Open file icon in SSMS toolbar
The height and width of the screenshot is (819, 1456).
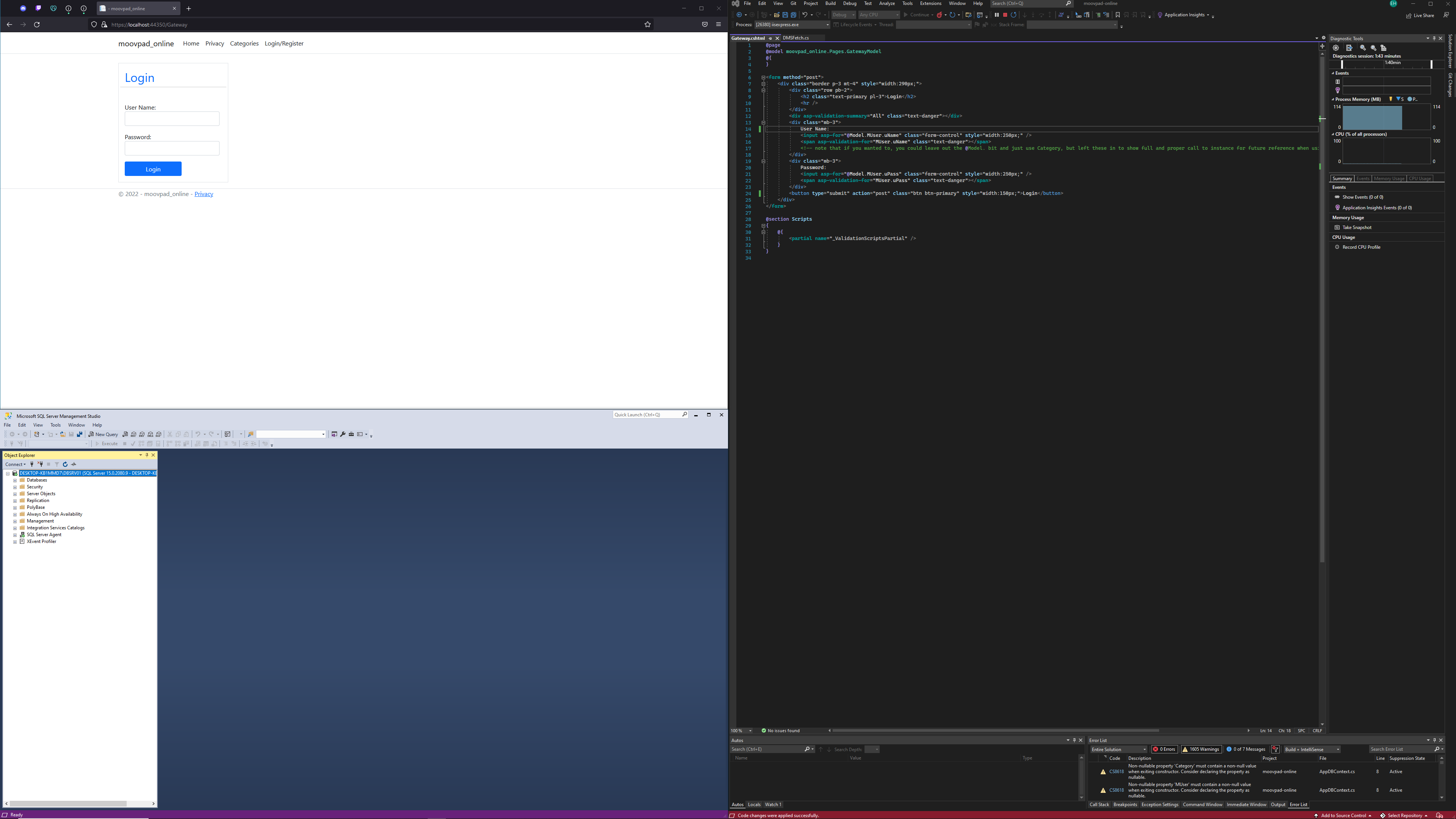click(x=63, y=434)
